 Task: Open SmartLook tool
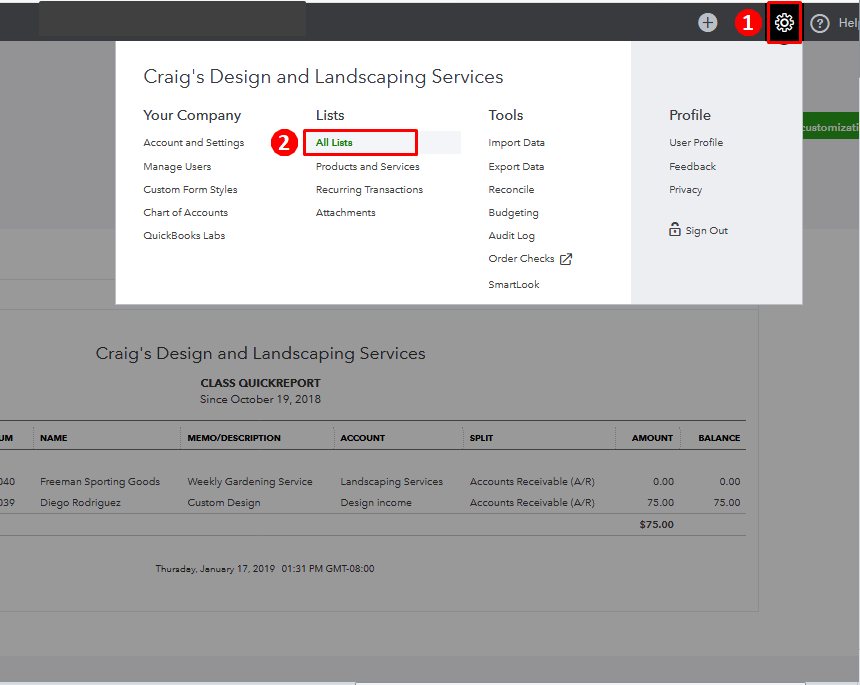(x=514, y=285)
